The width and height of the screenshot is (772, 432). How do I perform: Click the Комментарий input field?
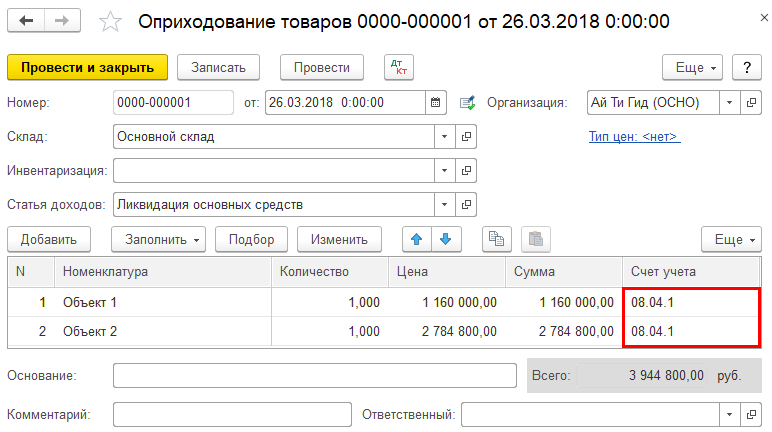pos(232,414)
